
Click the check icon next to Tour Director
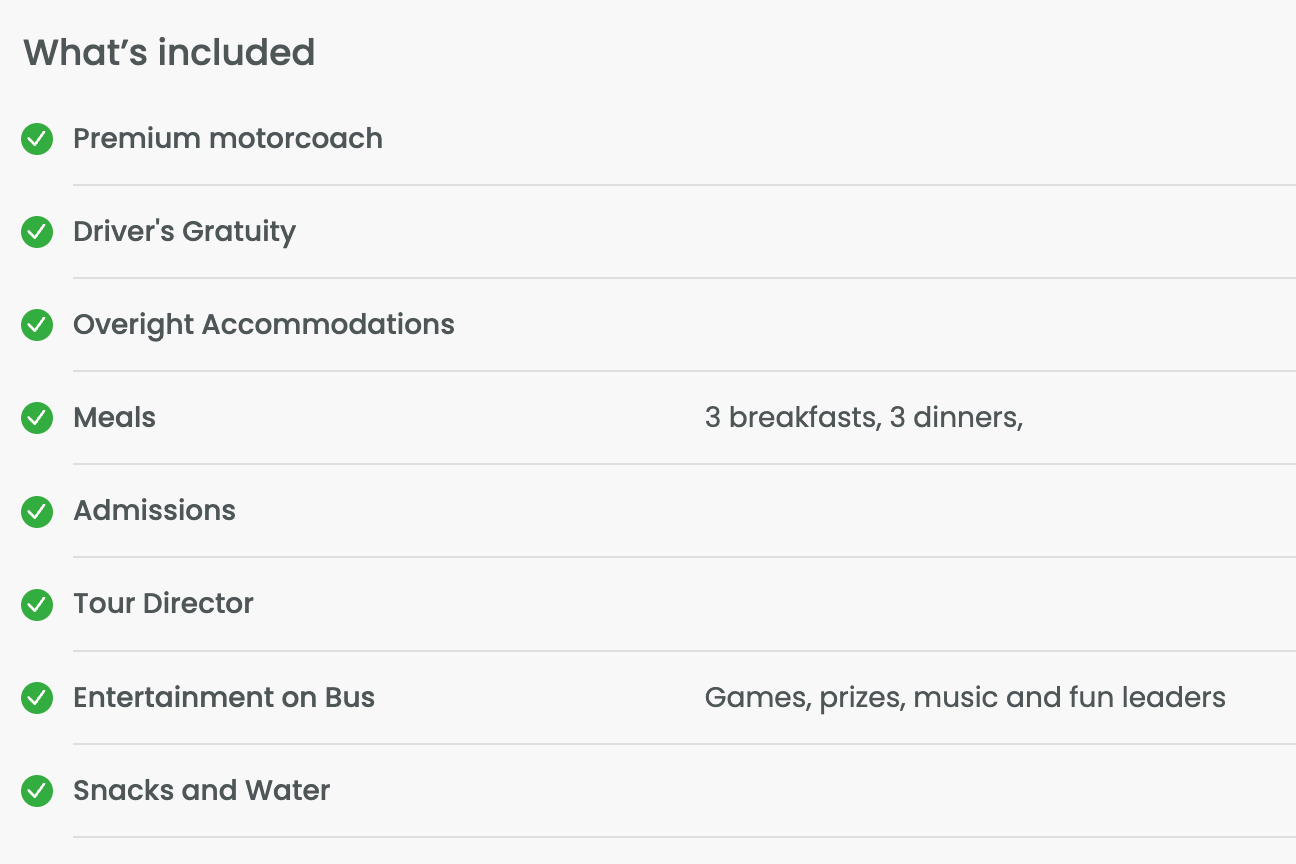click(x=37, y=604)
